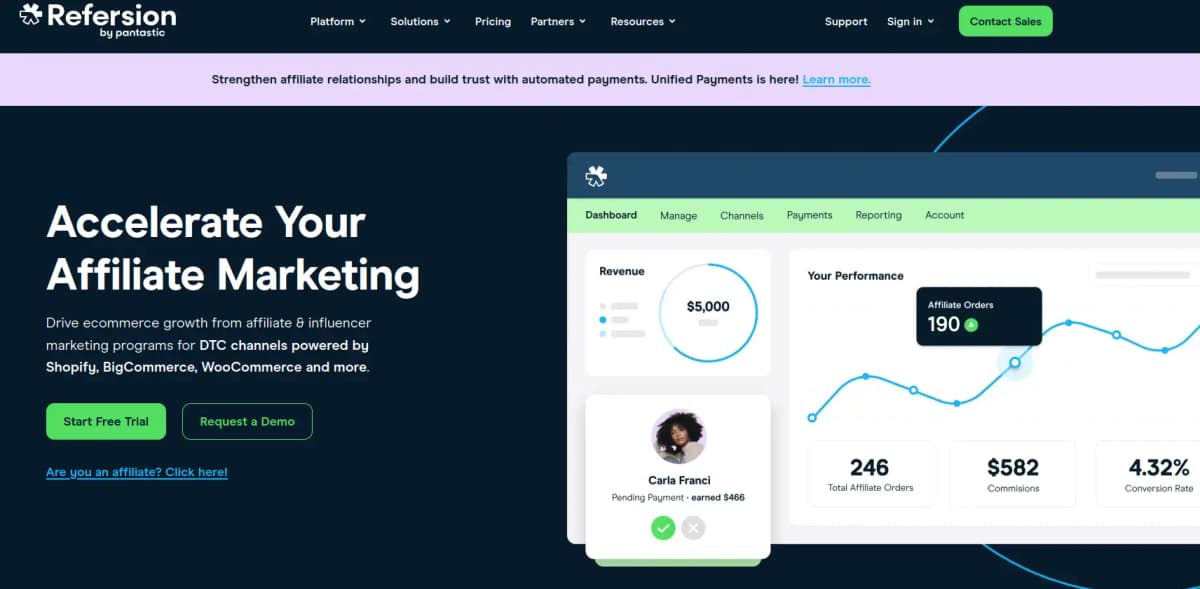
Task: Click the 246 Total Affiliate Orders card
Action: [x=870, y=474]
